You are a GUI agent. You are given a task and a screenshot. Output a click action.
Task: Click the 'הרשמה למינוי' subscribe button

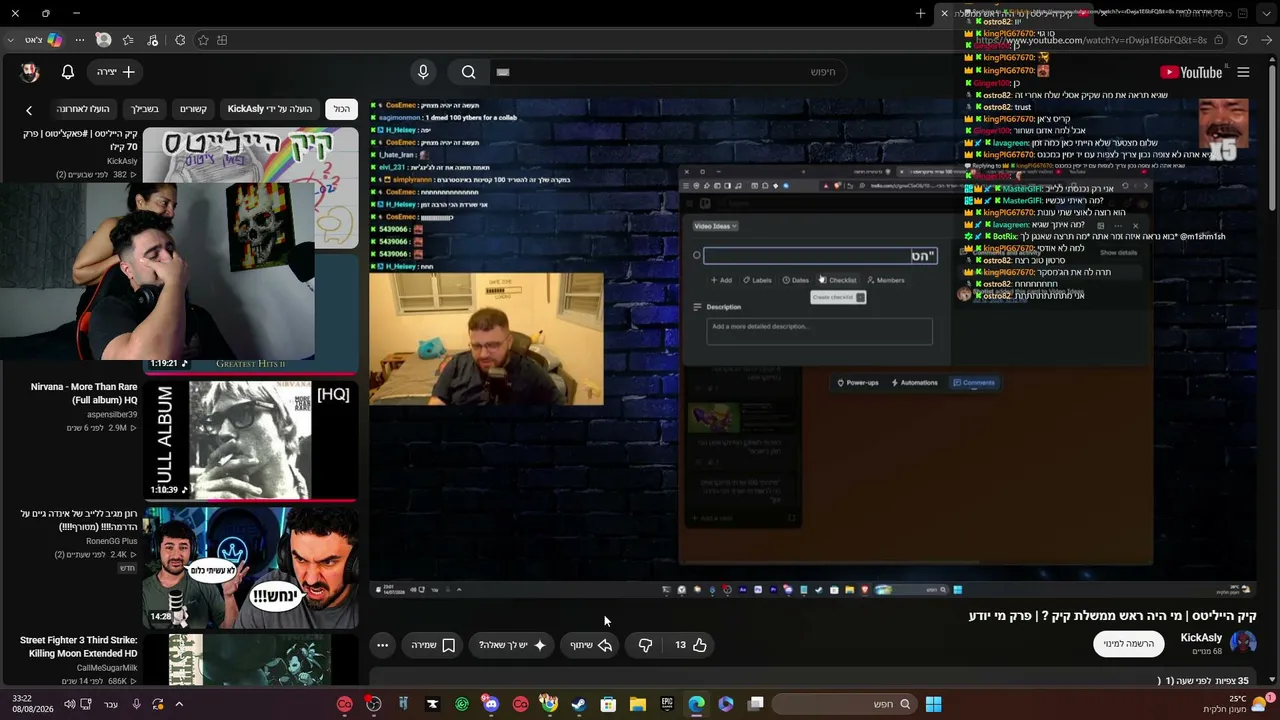[x=1128, y=644]
